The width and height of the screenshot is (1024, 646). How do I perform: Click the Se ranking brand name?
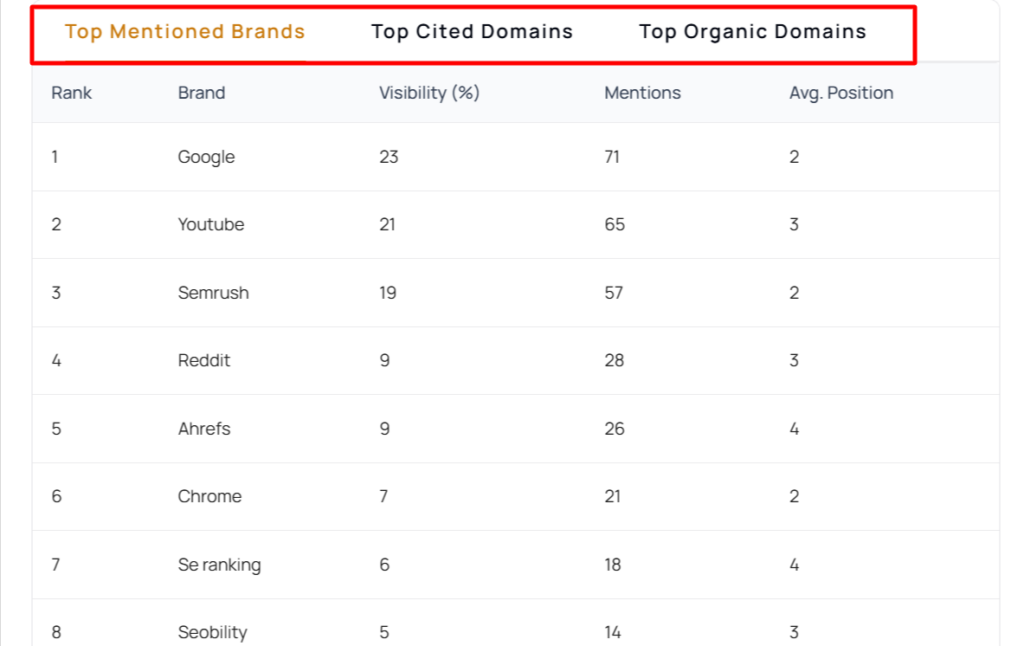click(219, 565)
